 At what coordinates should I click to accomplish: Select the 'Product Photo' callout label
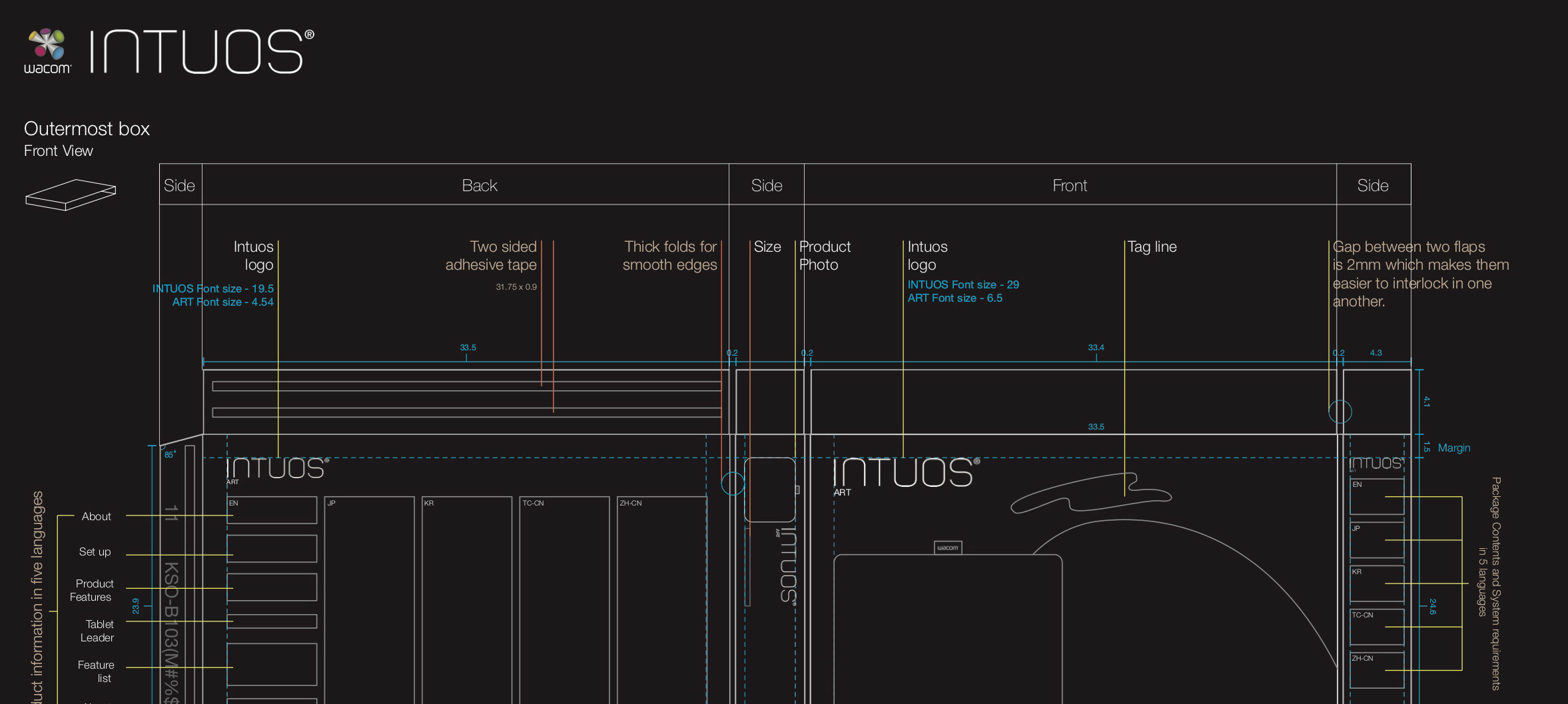pyautogui.click(x=825, y=256)
